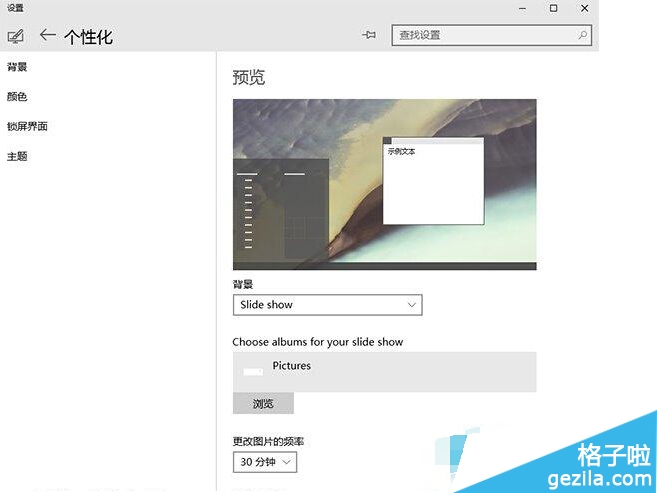Click the 浏览 browse button
The image size is (657, 493).
263,403
